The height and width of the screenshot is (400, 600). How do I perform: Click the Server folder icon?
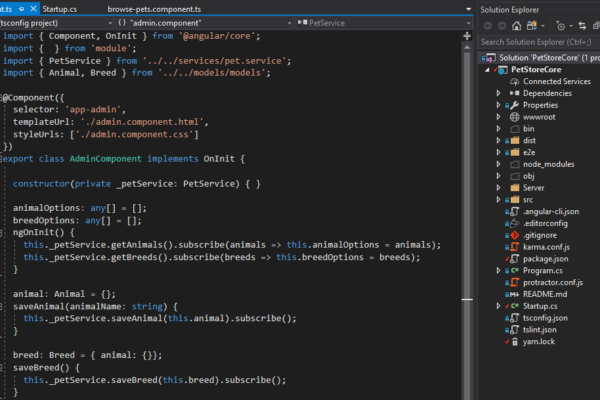515,188
